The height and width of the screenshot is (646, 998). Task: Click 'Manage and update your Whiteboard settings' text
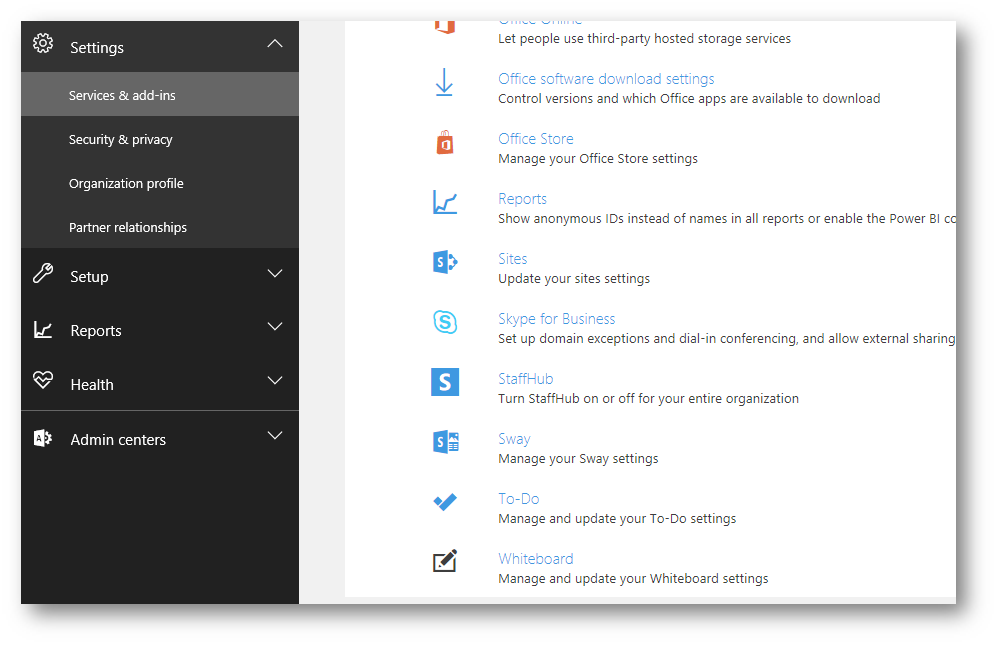point(633,579)
